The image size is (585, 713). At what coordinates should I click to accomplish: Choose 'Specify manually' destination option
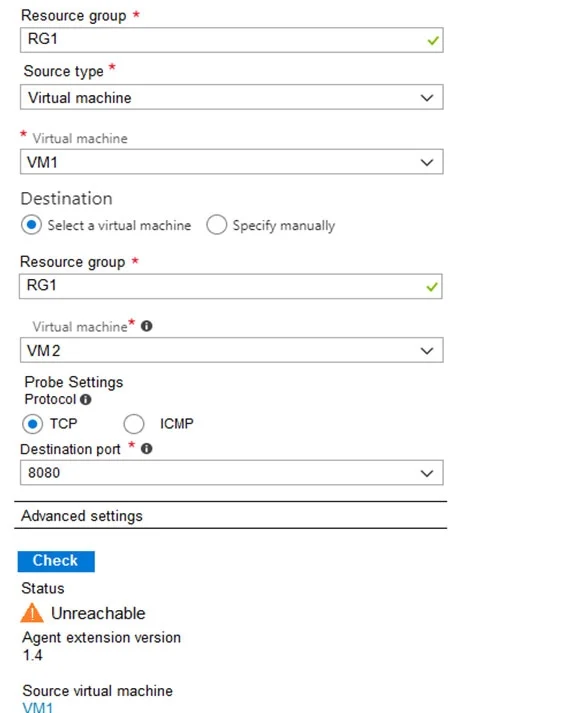pos(216,225)
